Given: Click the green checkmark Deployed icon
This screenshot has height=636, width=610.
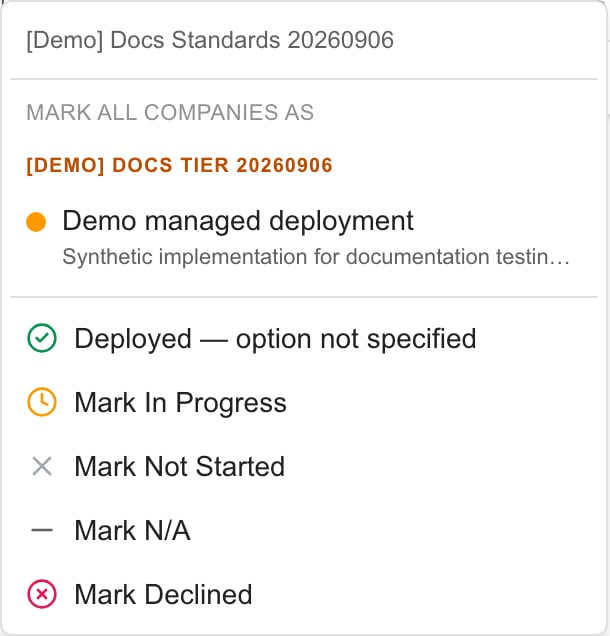Looking at the screenshot, I should [x=42, y=339].
